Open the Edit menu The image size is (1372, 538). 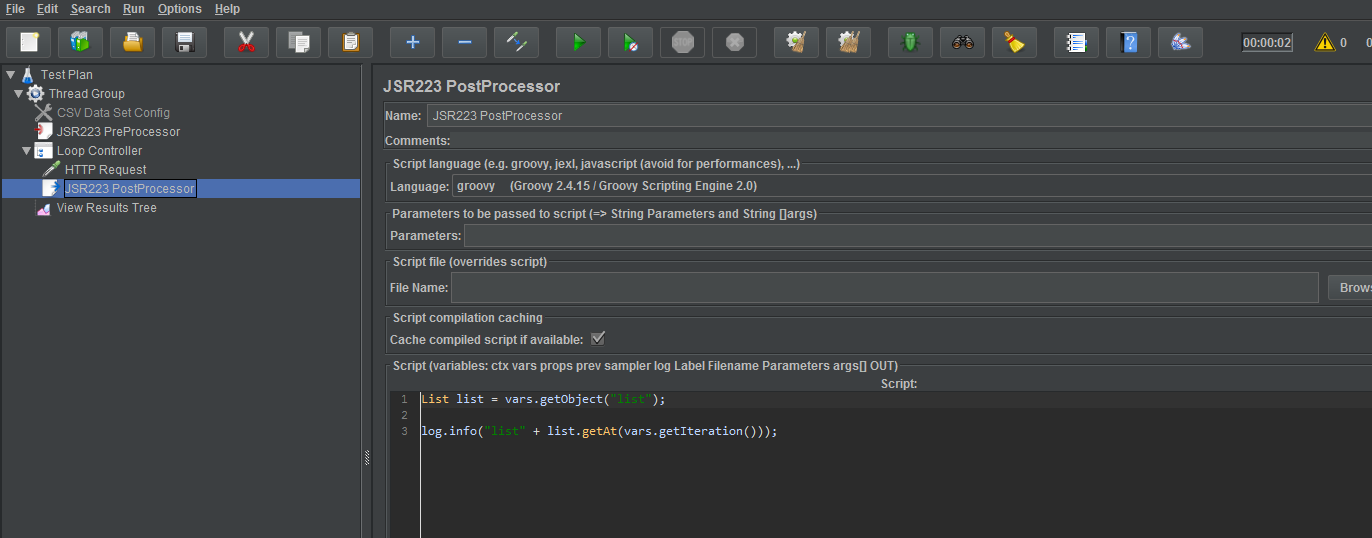pyautogui.click(x=47, y=9)
